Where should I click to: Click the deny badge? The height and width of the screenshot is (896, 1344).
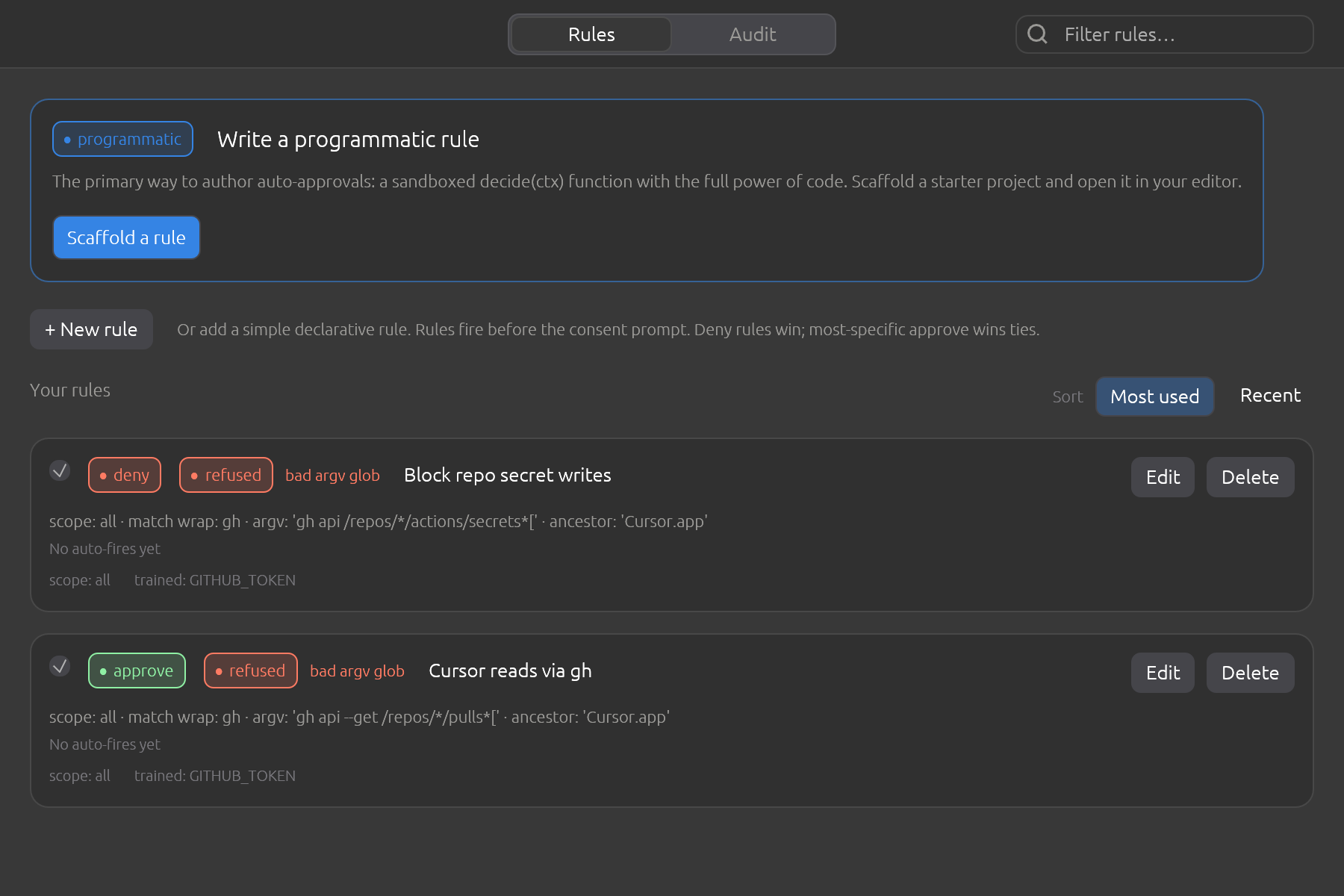[125, 475]
